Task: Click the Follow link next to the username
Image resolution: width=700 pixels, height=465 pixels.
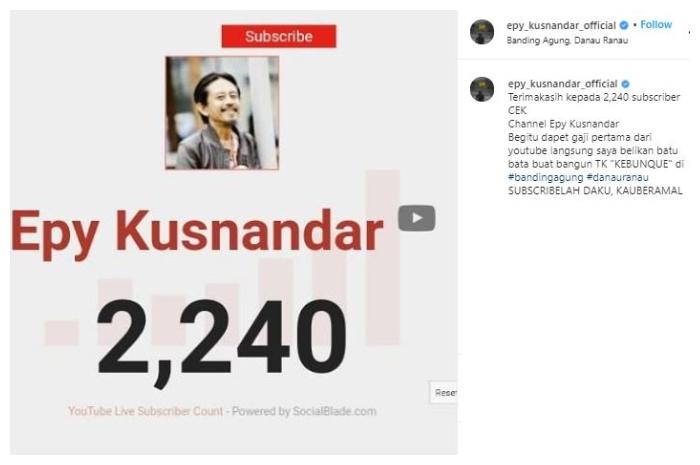Action: click(656, 25)
